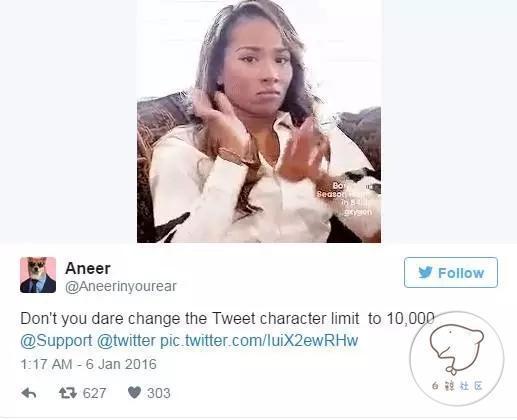Open the @Support mention link
Viewport: 517px width, 420px height.
[x=56, y=341]
